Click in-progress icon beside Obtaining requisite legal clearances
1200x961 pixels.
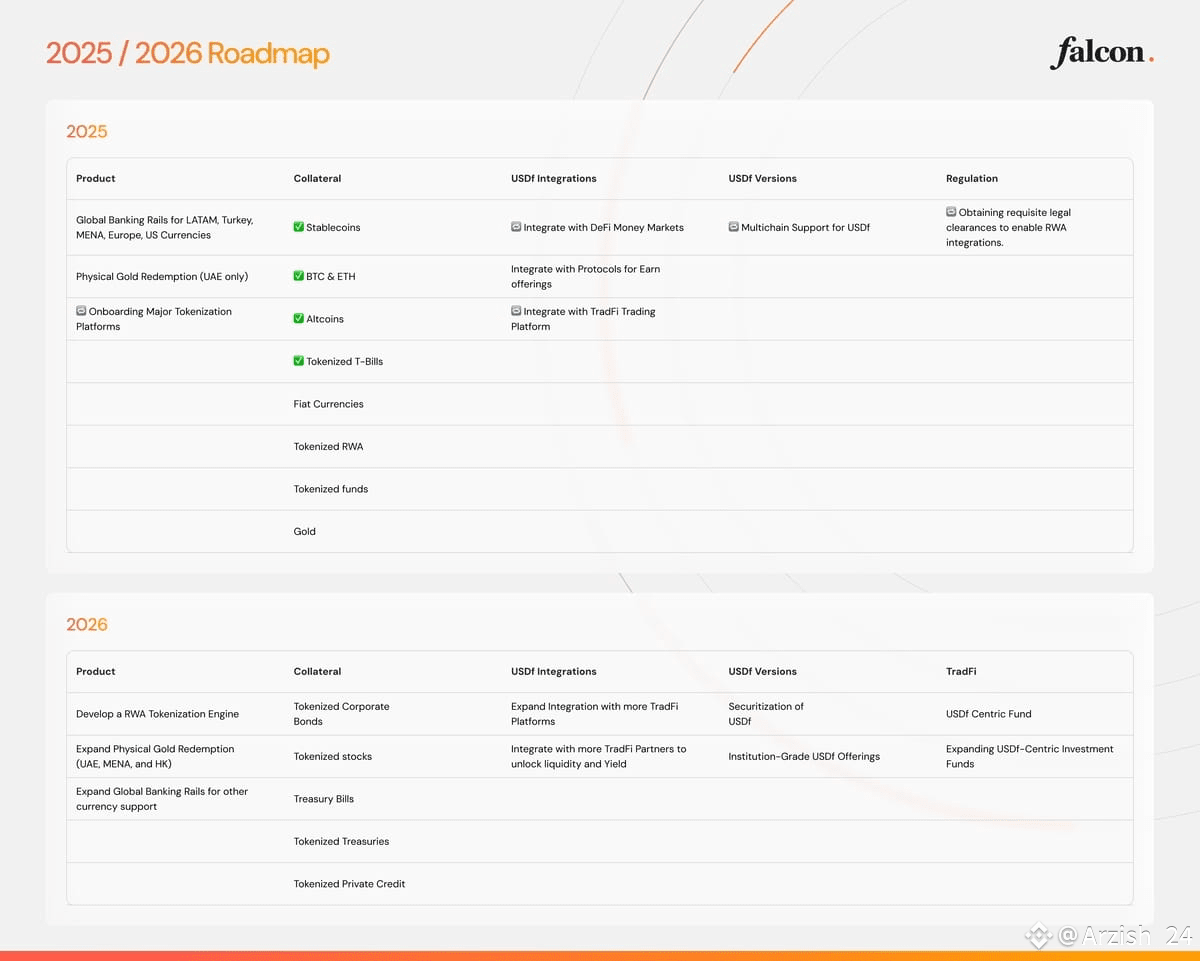point(951,212)
